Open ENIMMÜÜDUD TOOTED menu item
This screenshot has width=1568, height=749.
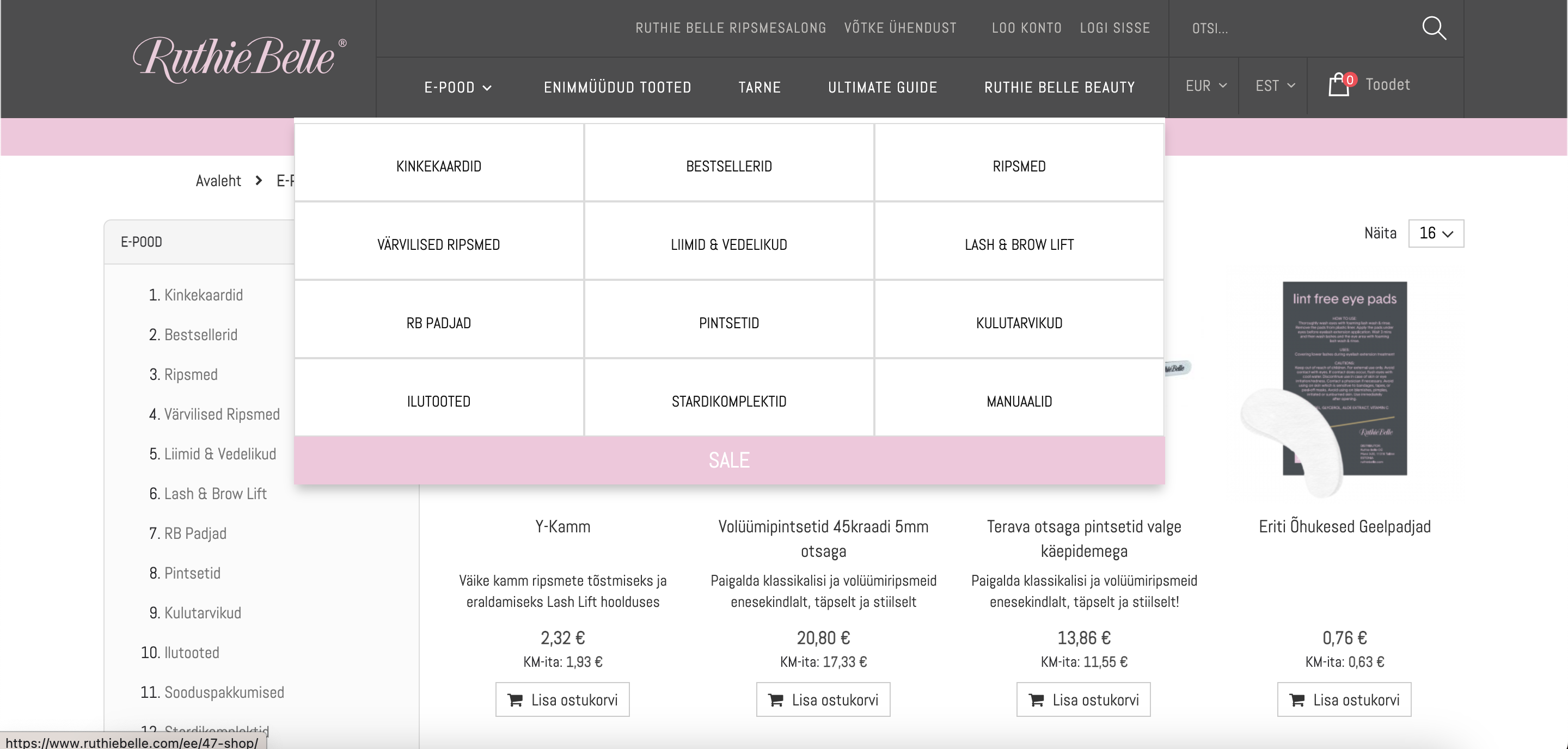coord(617,88)
